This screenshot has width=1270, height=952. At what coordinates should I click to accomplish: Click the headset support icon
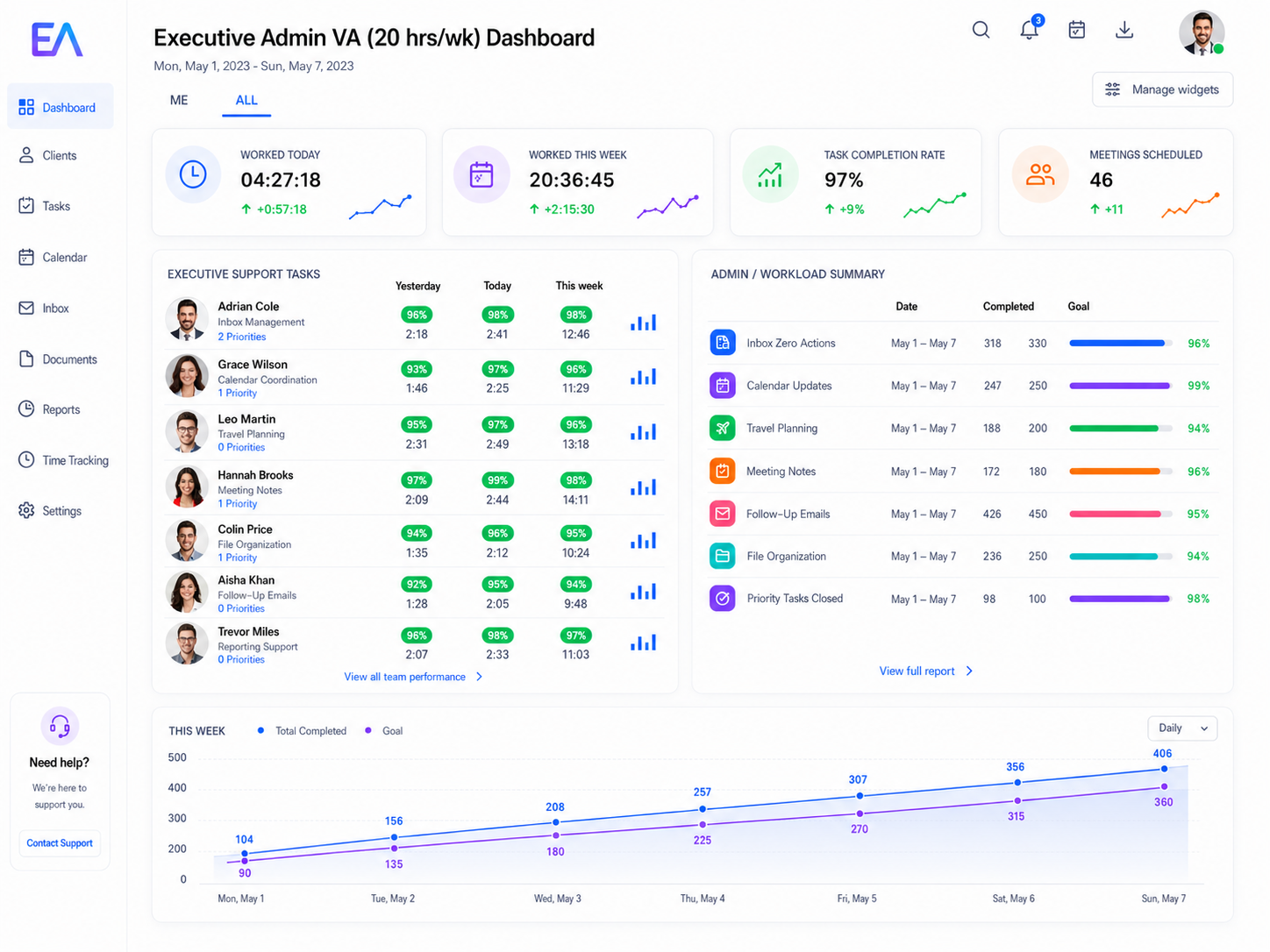click(60, 726)
